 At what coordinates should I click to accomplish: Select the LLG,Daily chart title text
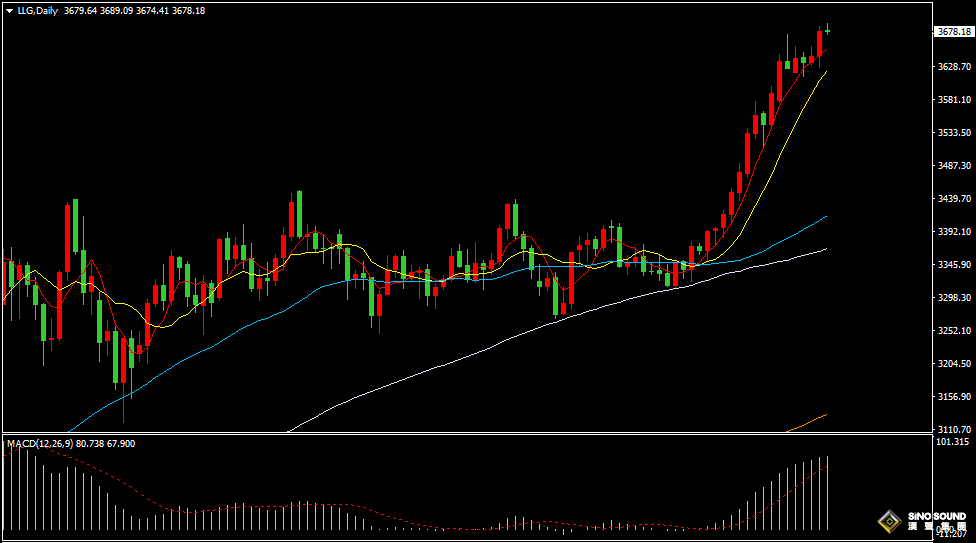click(37, 11)
